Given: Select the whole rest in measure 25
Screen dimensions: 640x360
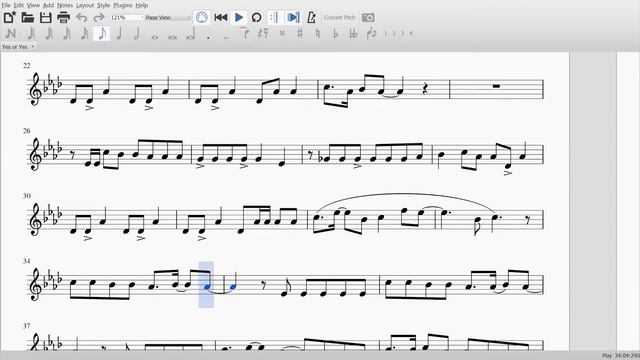Looking at the screenshot, I should coord(496,86).
